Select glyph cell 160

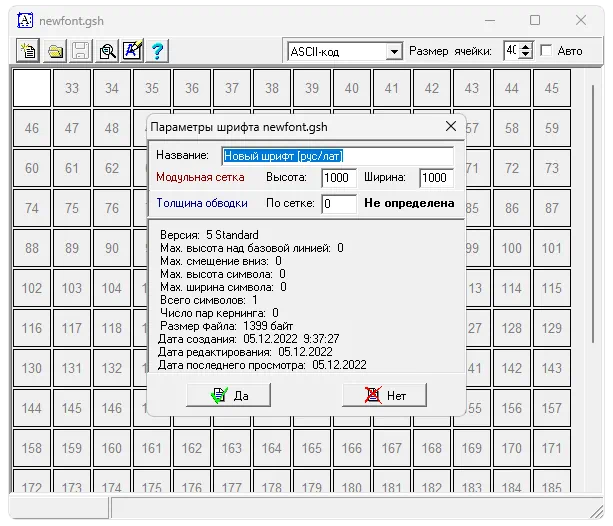112,448
